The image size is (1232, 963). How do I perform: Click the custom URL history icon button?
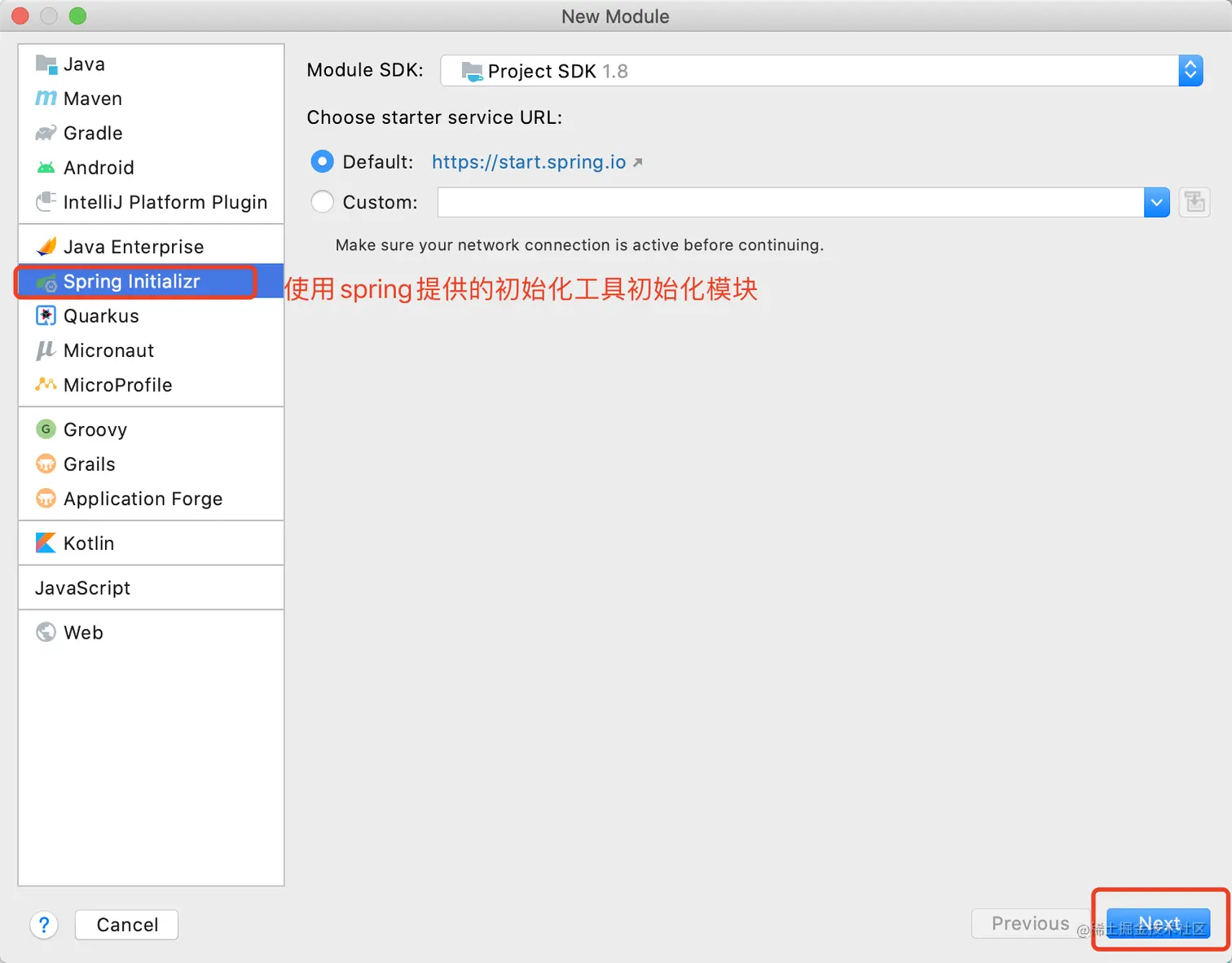1195,202
